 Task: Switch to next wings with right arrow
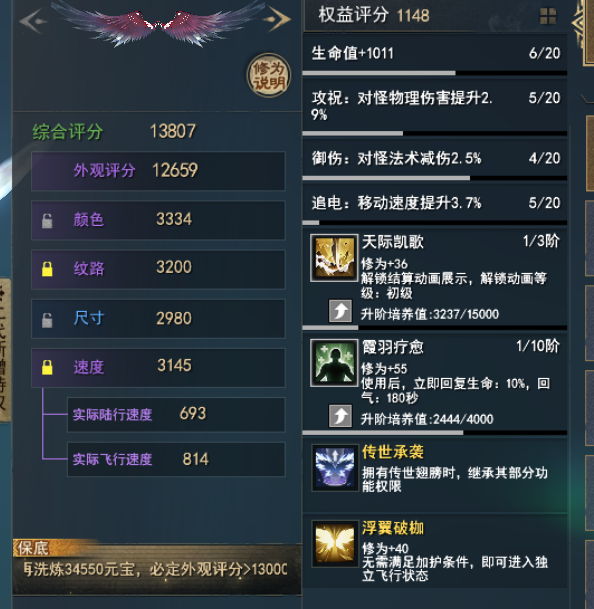pyautogui.click(x=277, y=19)
